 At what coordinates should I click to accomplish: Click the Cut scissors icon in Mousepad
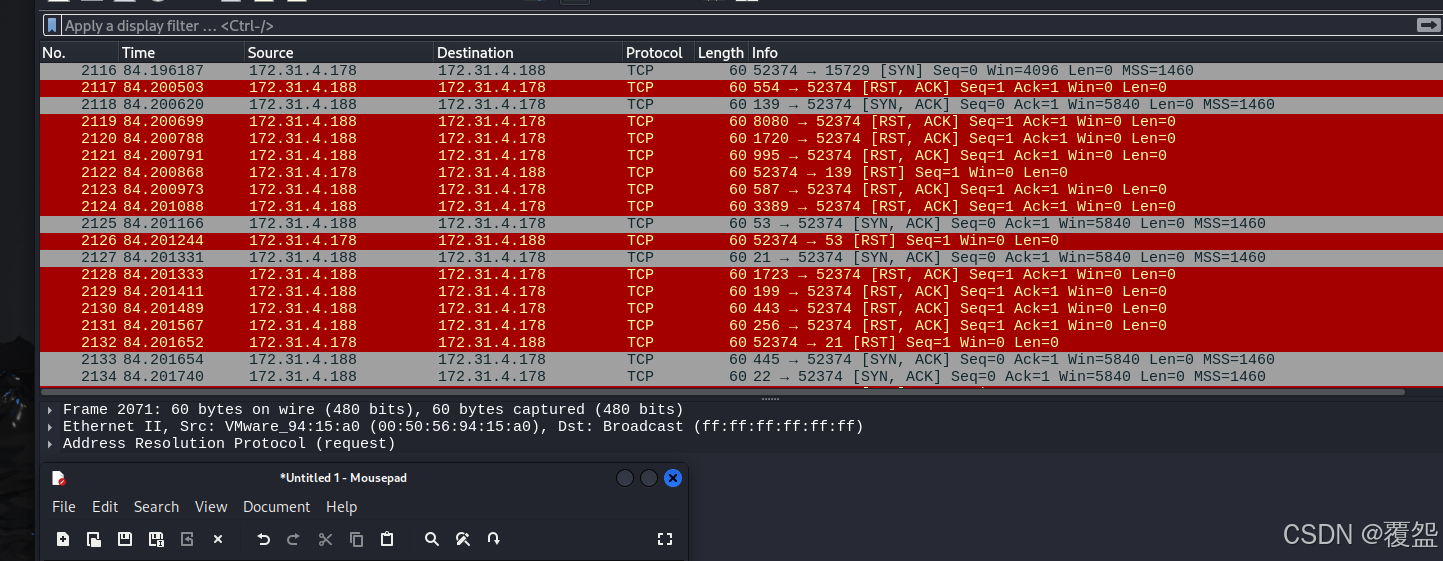(x=325, y=539)
